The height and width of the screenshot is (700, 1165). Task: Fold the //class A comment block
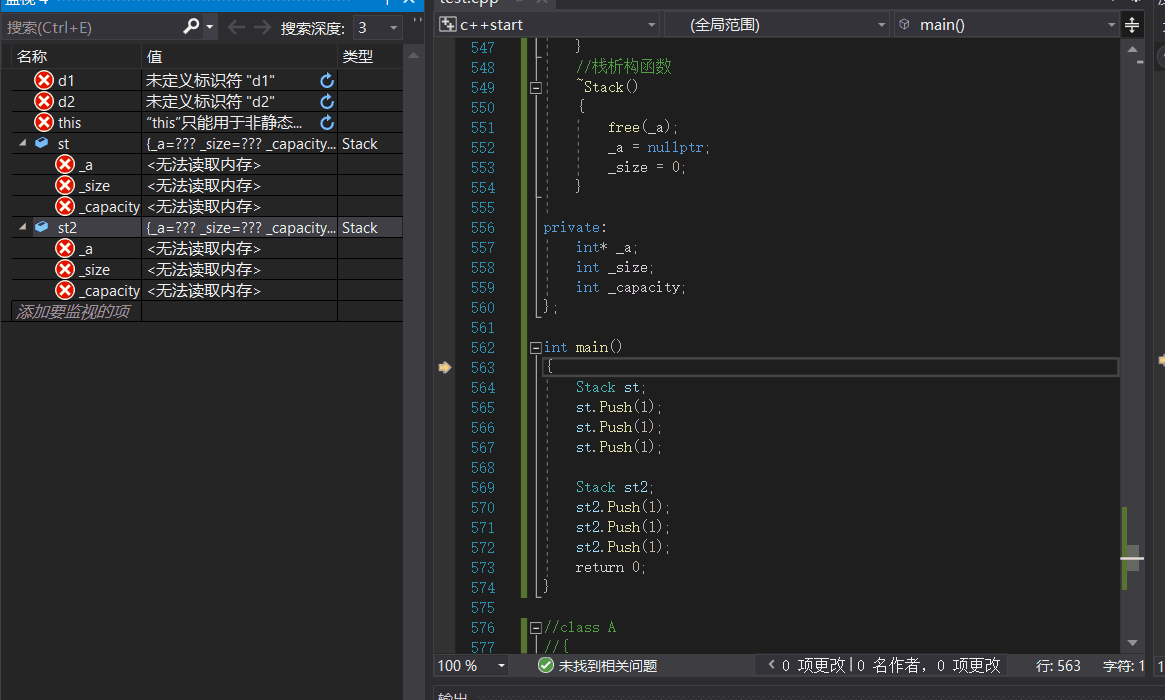(536, 628)
